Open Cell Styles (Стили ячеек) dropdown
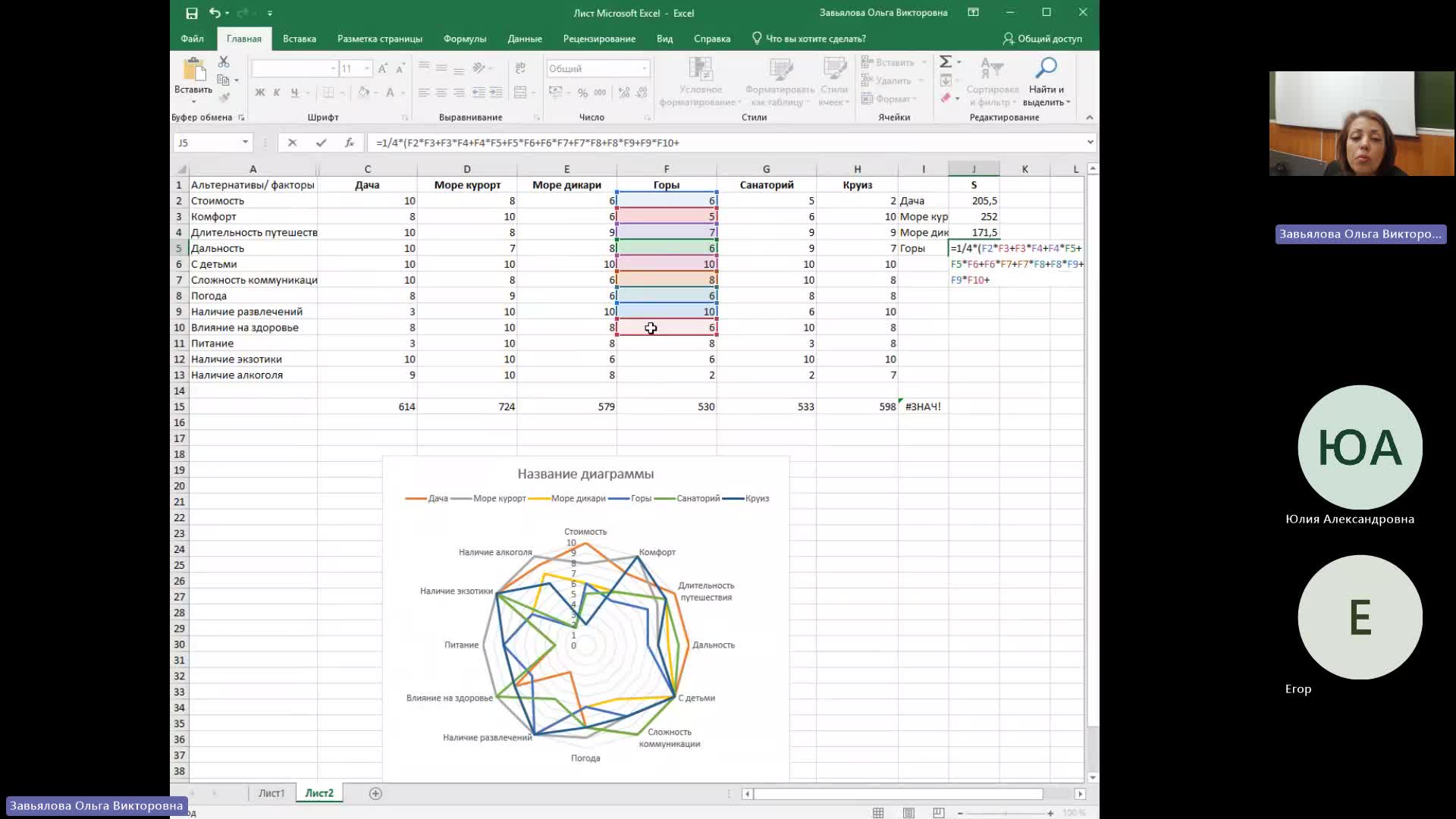This screenshot has height=819, width=1456. (834, 81)
